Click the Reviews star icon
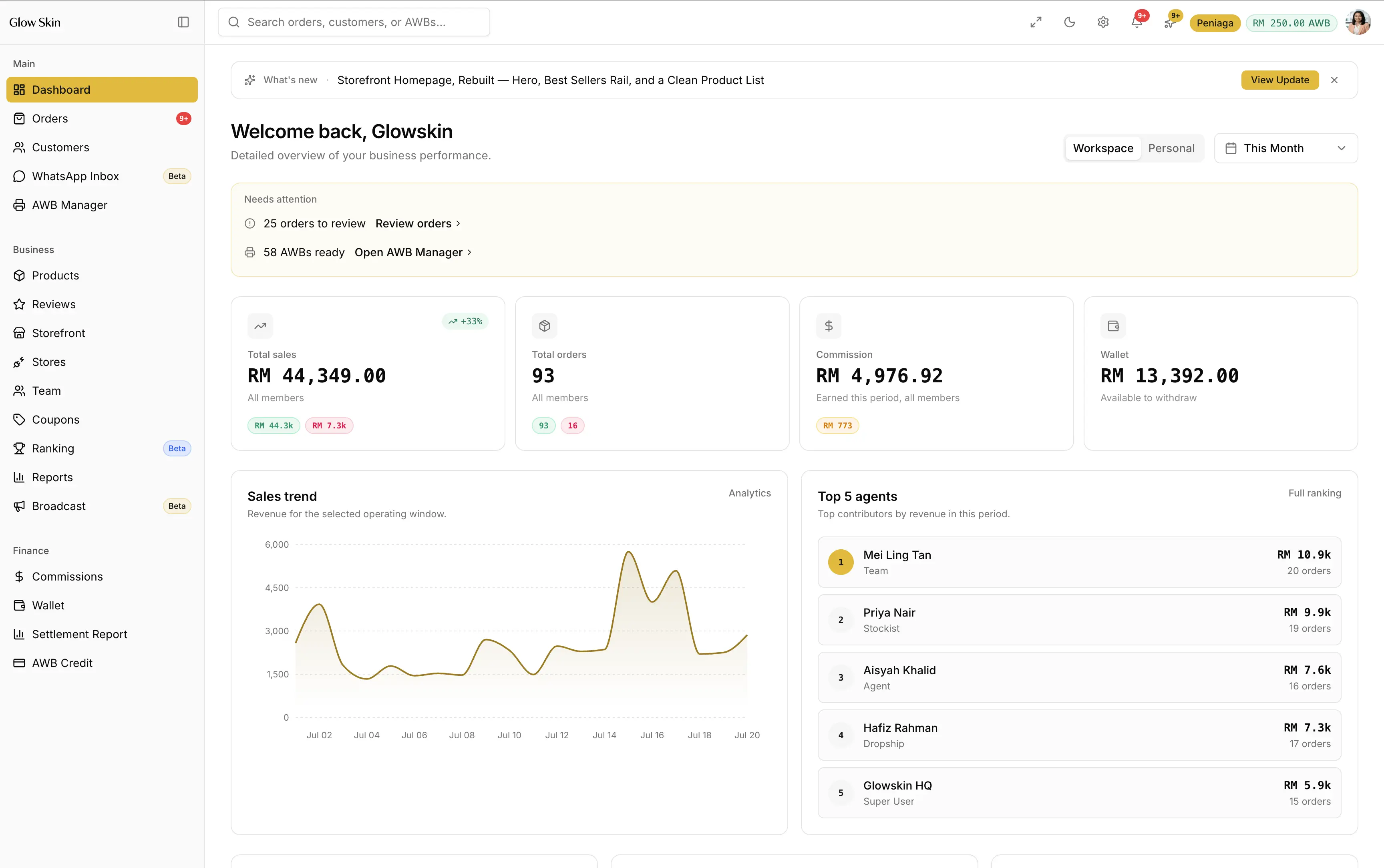 pos(20,304)
